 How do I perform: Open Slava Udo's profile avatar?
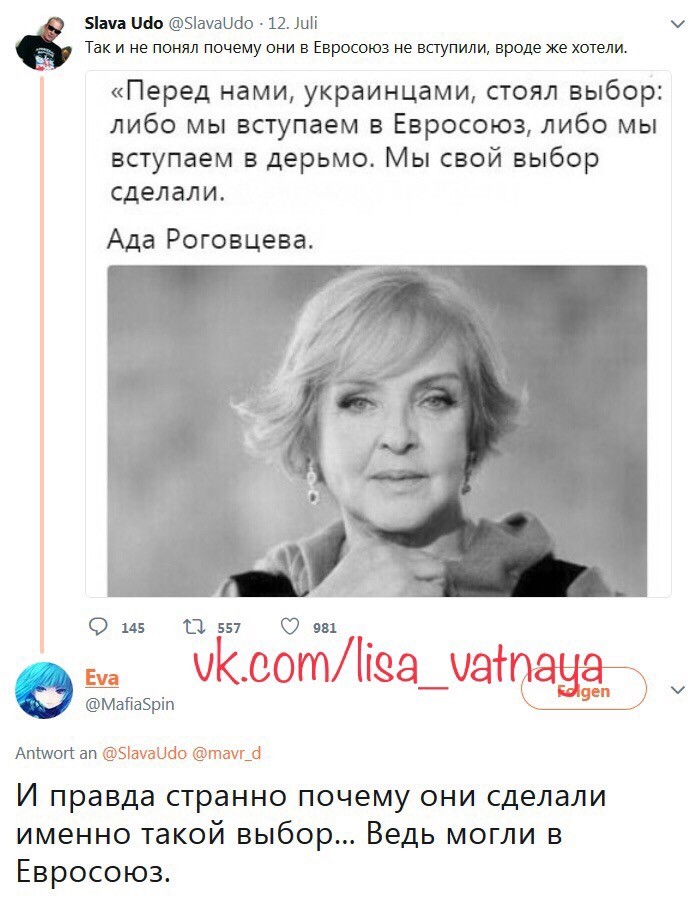[x=44, y=44]
